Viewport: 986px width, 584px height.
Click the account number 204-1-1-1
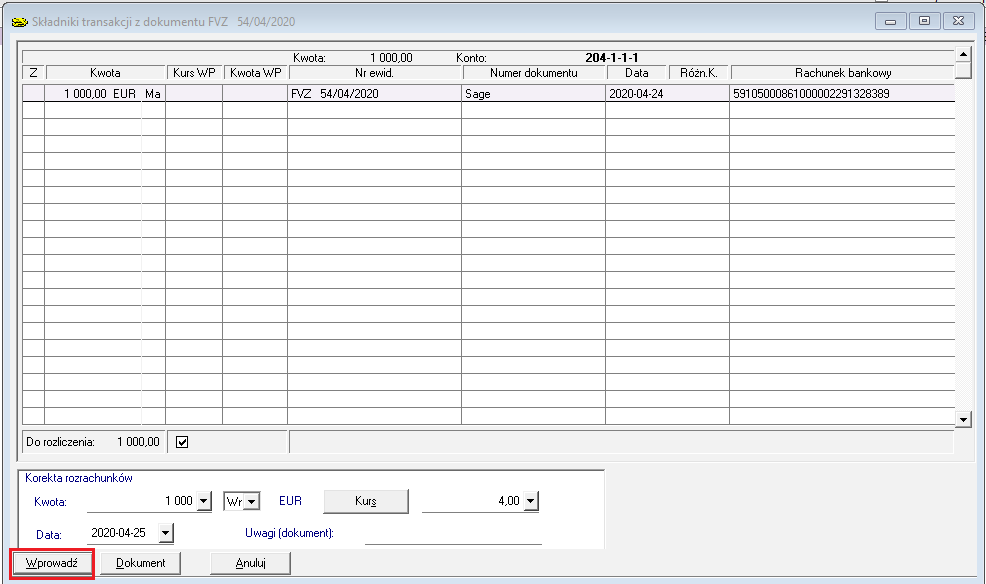point(611,58)
